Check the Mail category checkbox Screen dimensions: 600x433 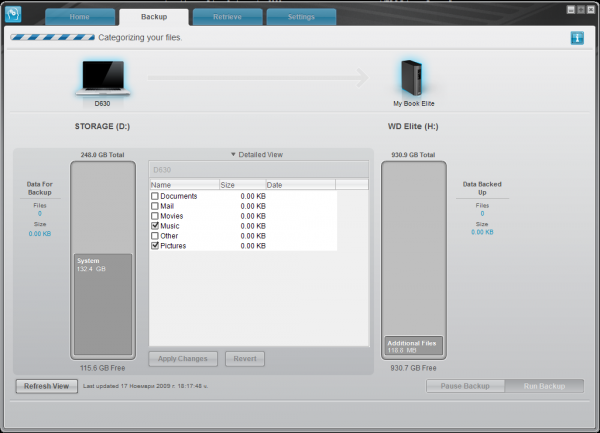point(155,206)
